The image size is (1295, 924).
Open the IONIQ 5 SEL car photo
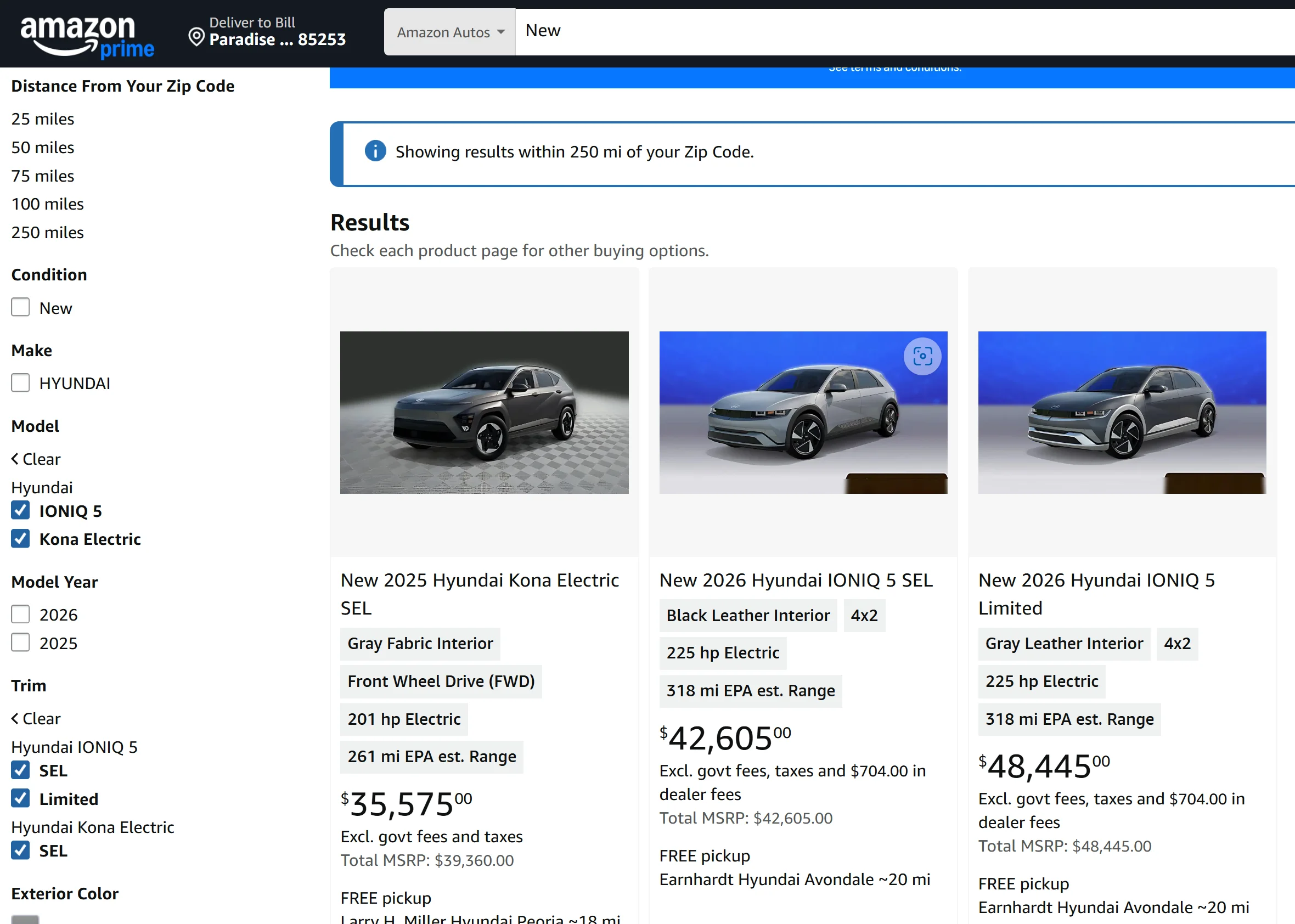click(x=803, y=413)
